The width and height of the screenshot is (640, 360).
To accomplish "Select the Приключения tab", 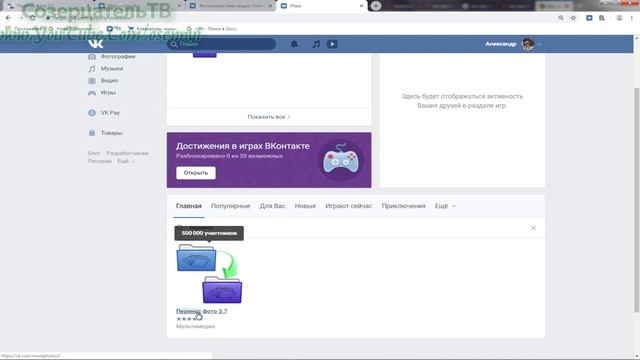I will click(x=403, y=206).
